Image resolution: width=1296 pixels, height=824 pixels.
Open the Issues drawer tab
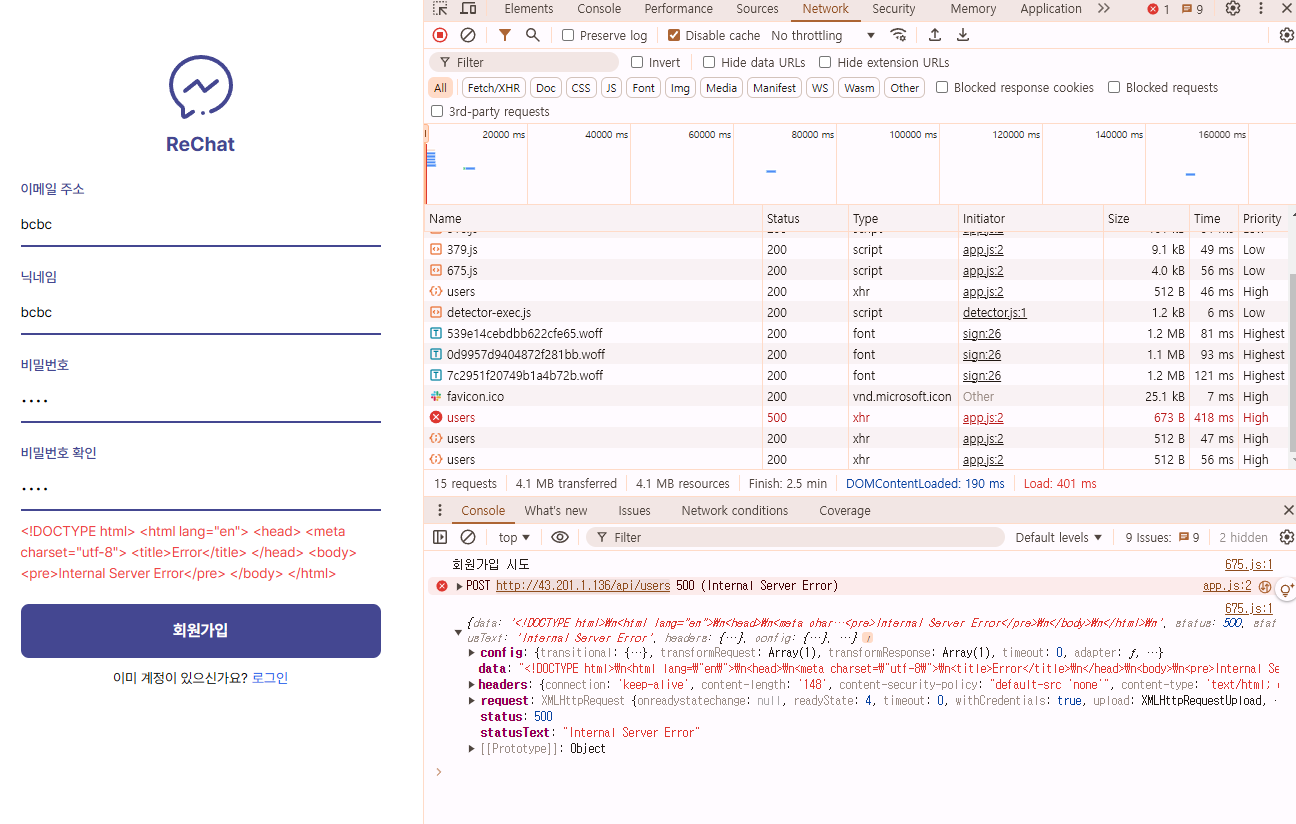(634, 510)
